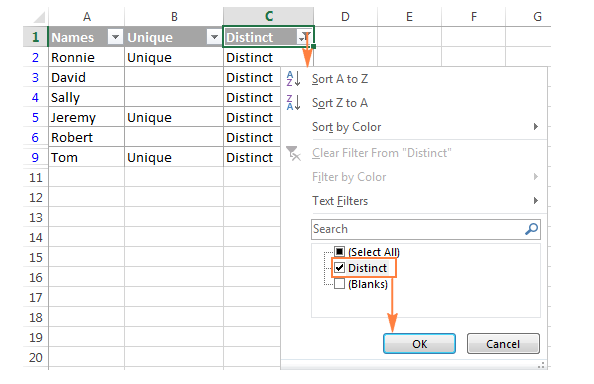Select Clear Filter From "Distinct" entry
The height and width of the screenshot is (384, 594).
[414, 153]
